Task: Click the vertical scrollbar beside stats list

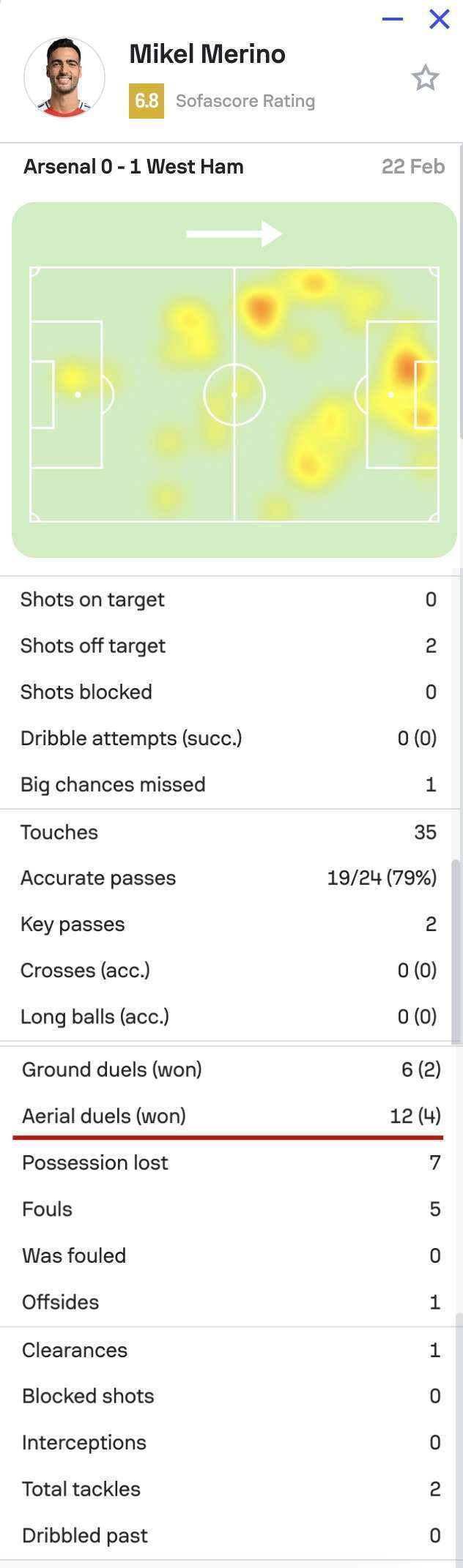Action: tap(456, 952)
